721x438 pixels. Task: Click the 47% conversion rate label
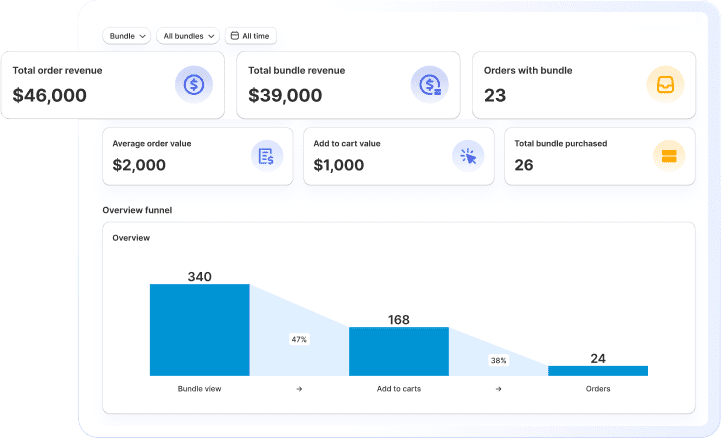pos(299,339)
